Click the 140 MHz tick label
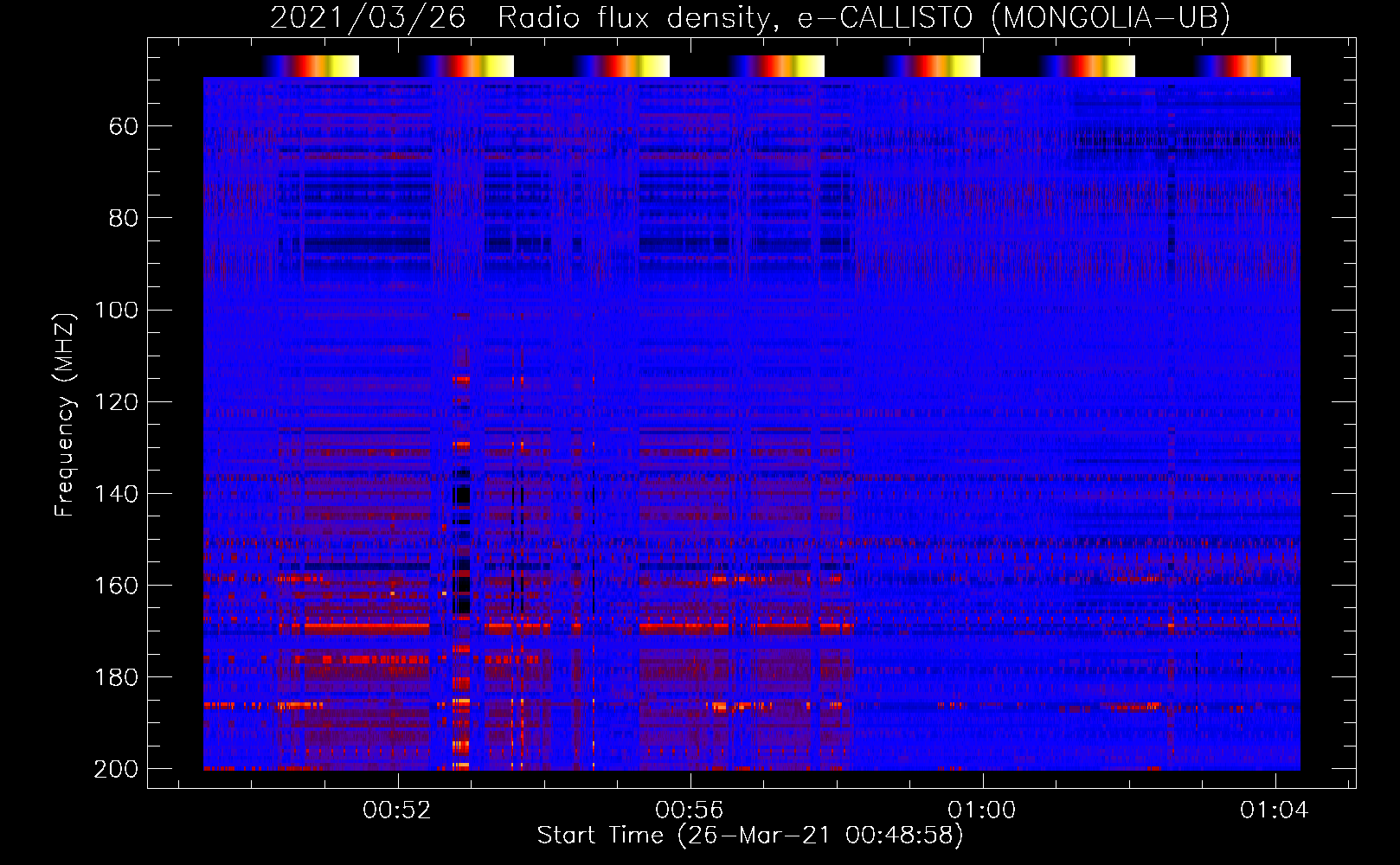This screenshot has height=865, width=1400. pos(116,494)
